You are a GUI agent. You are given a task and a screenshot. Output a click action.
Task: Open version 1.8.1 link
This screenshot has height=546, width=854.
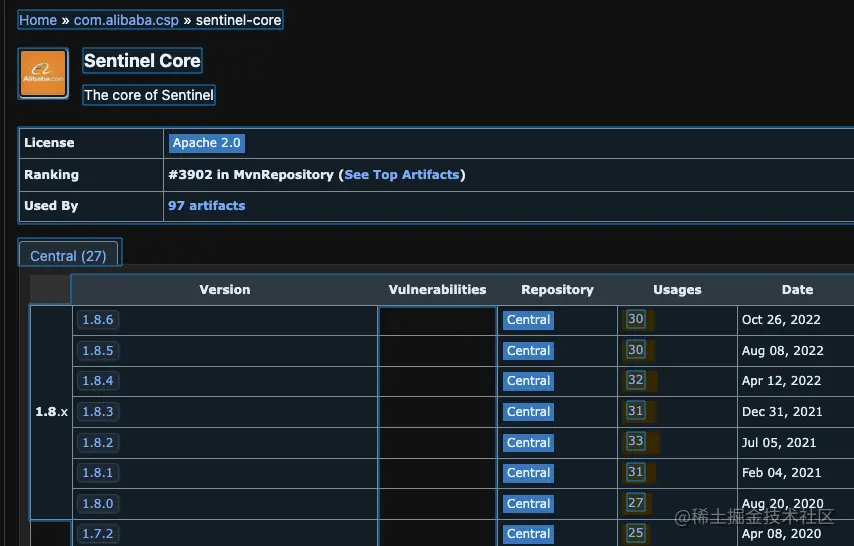coord(98,472)
